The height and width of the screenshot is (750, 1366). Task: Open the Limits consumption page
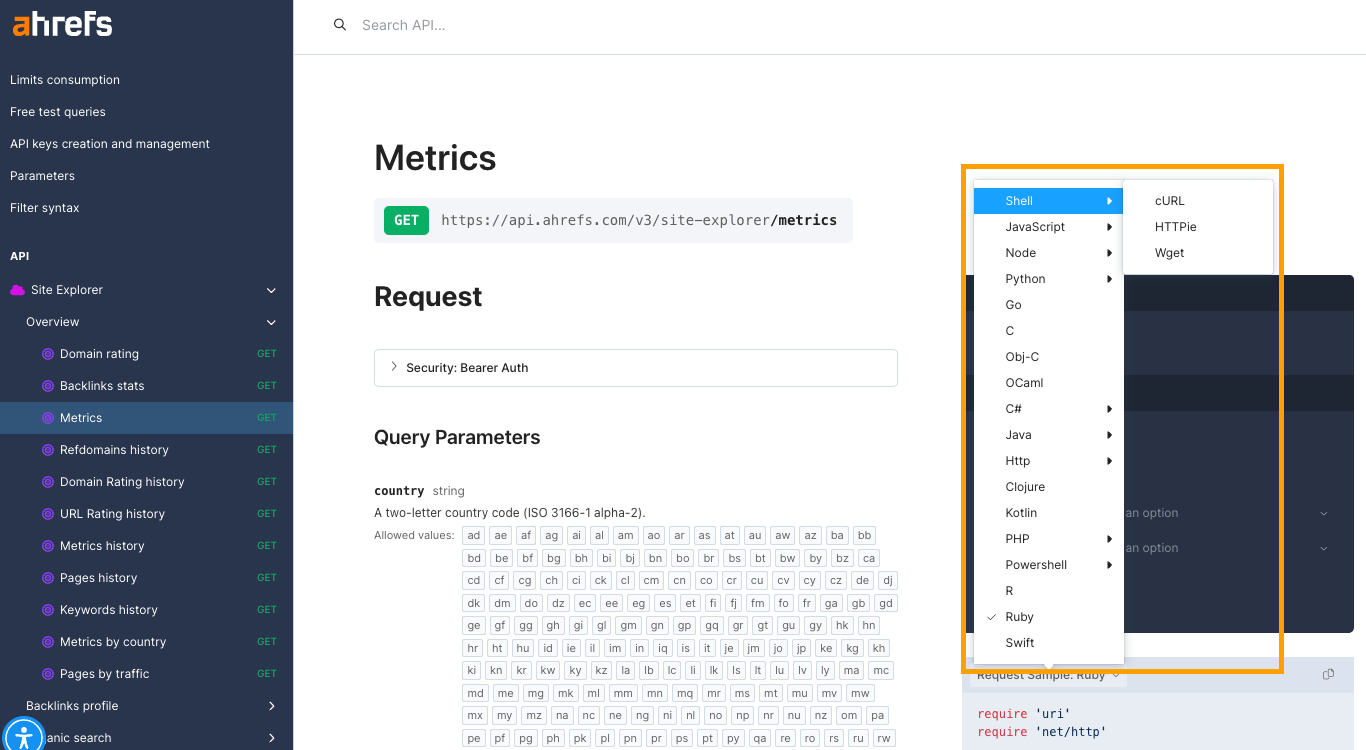(x=64, y=79)
